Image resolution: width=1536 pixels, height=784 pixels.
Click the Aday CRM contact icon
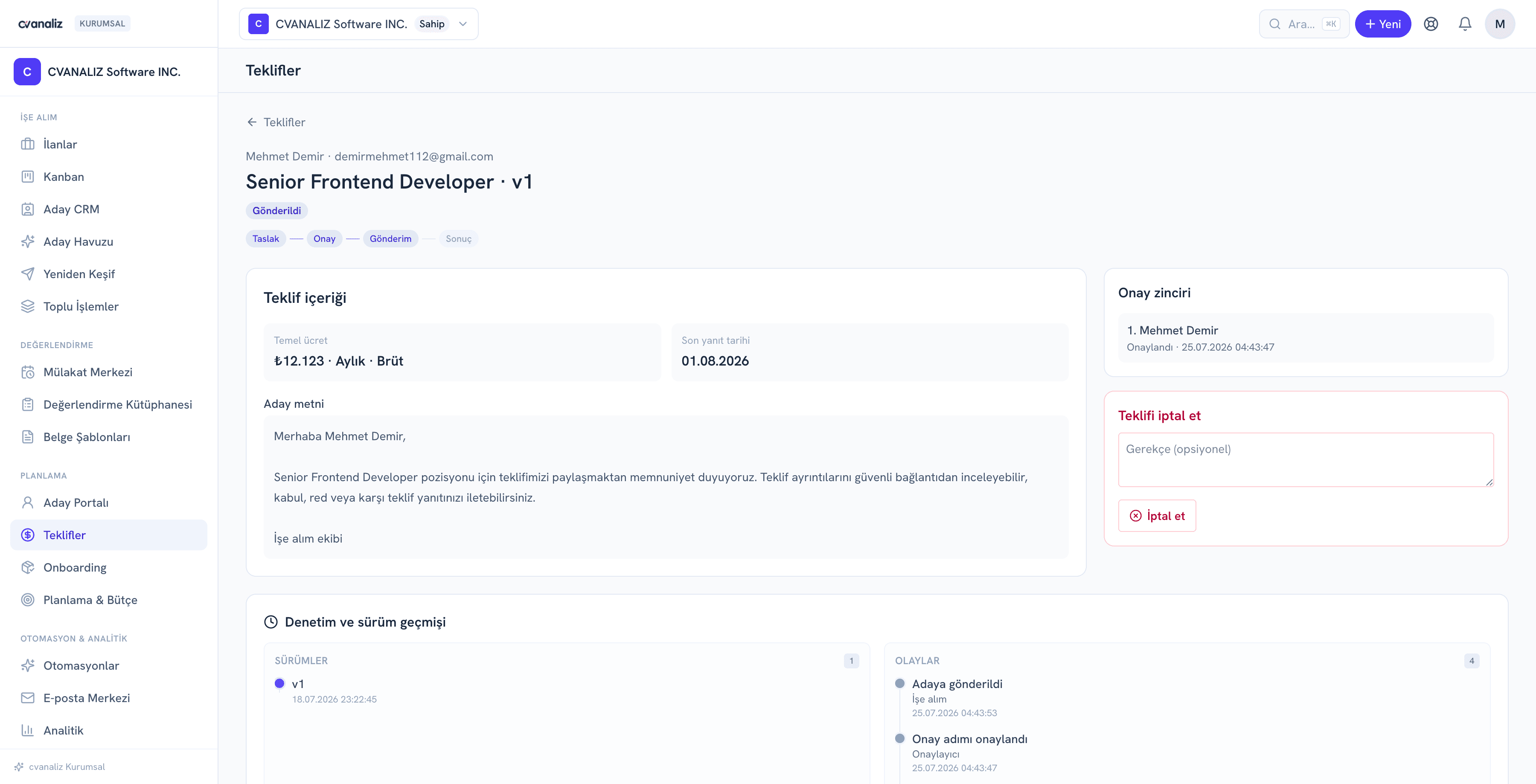[x=27, y=209]
